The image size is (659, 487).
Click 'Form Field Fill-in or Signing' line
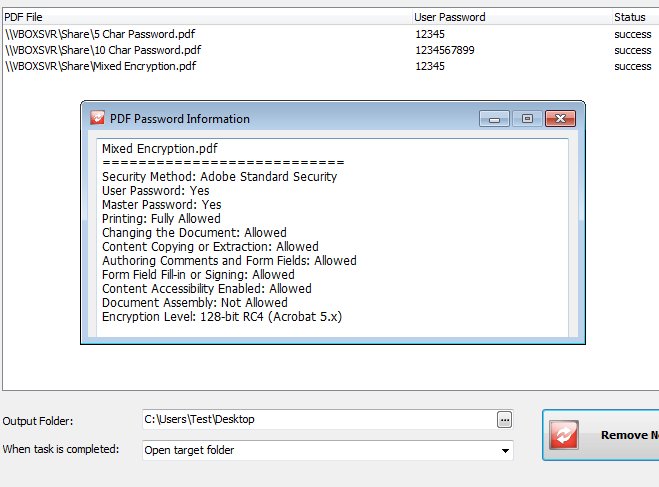coord(198,274)
